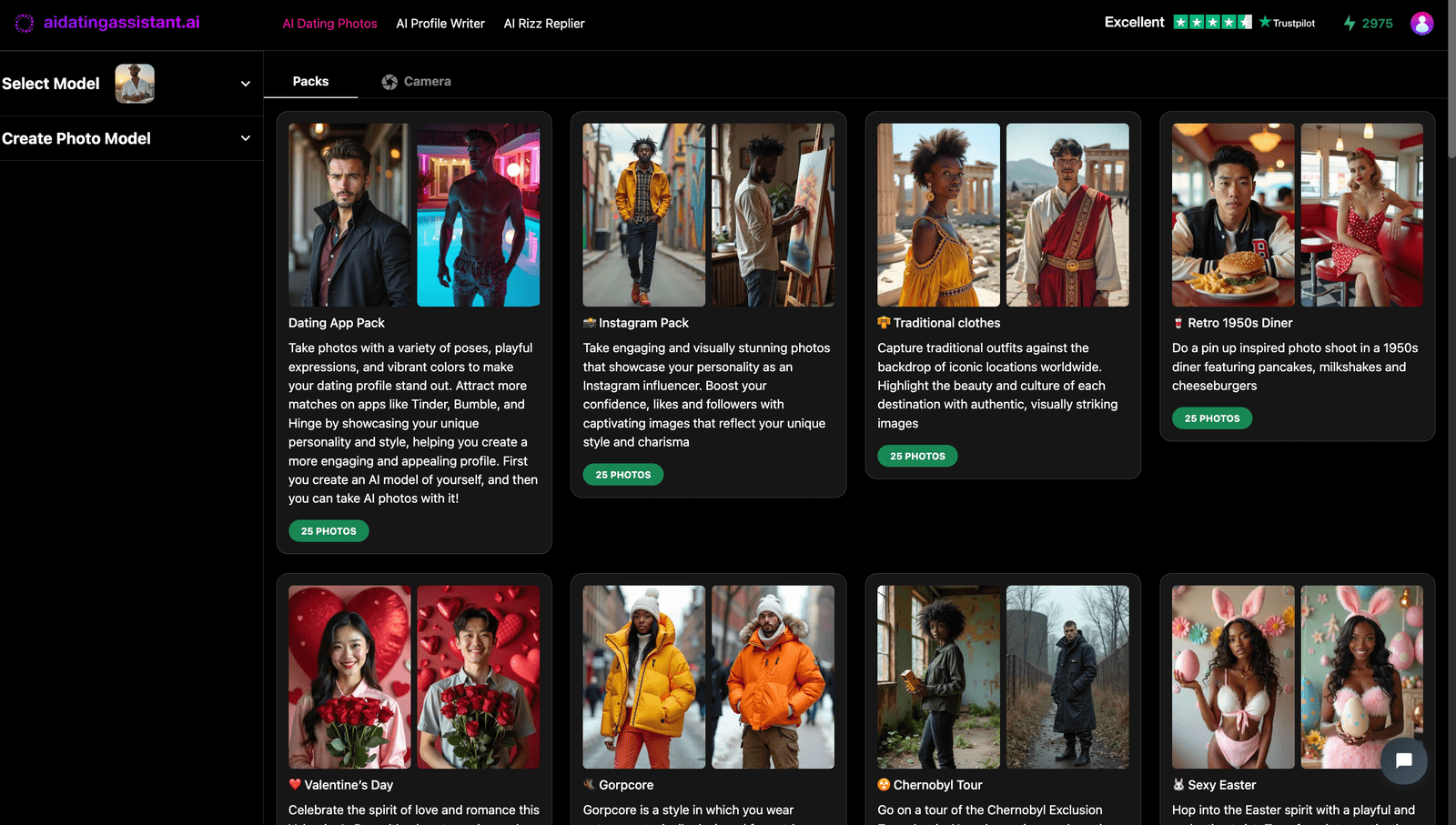Switch to the Packs tab
Screen dimensions: 1456x825
pos(310,81)
